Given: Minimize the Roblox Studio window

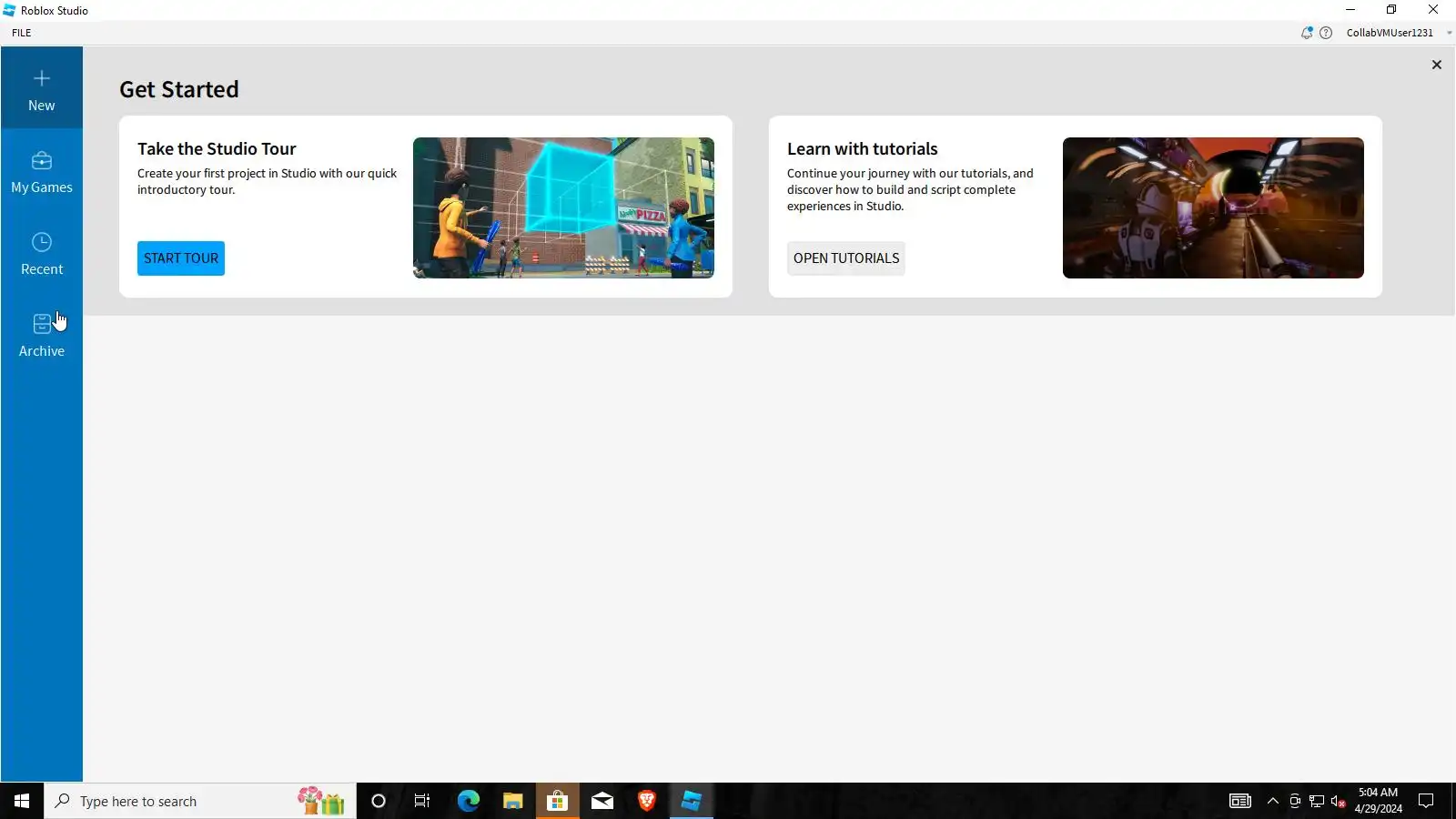Looking at the screenshot, I should (x=1350, y=10).
